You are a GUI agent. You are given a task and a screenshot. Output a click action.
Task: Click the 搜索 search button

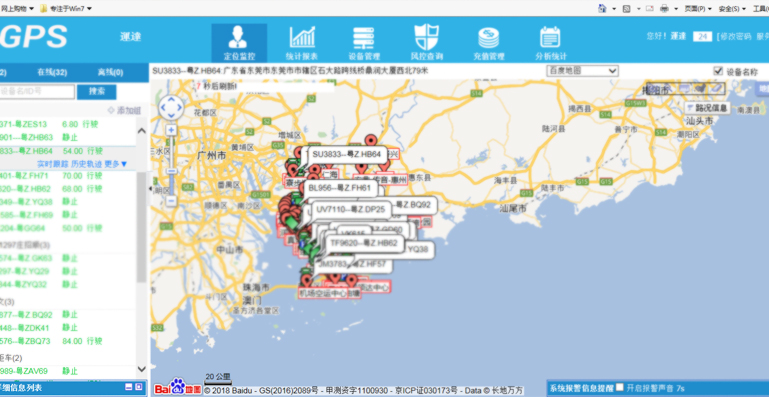(x=97, y=91)
